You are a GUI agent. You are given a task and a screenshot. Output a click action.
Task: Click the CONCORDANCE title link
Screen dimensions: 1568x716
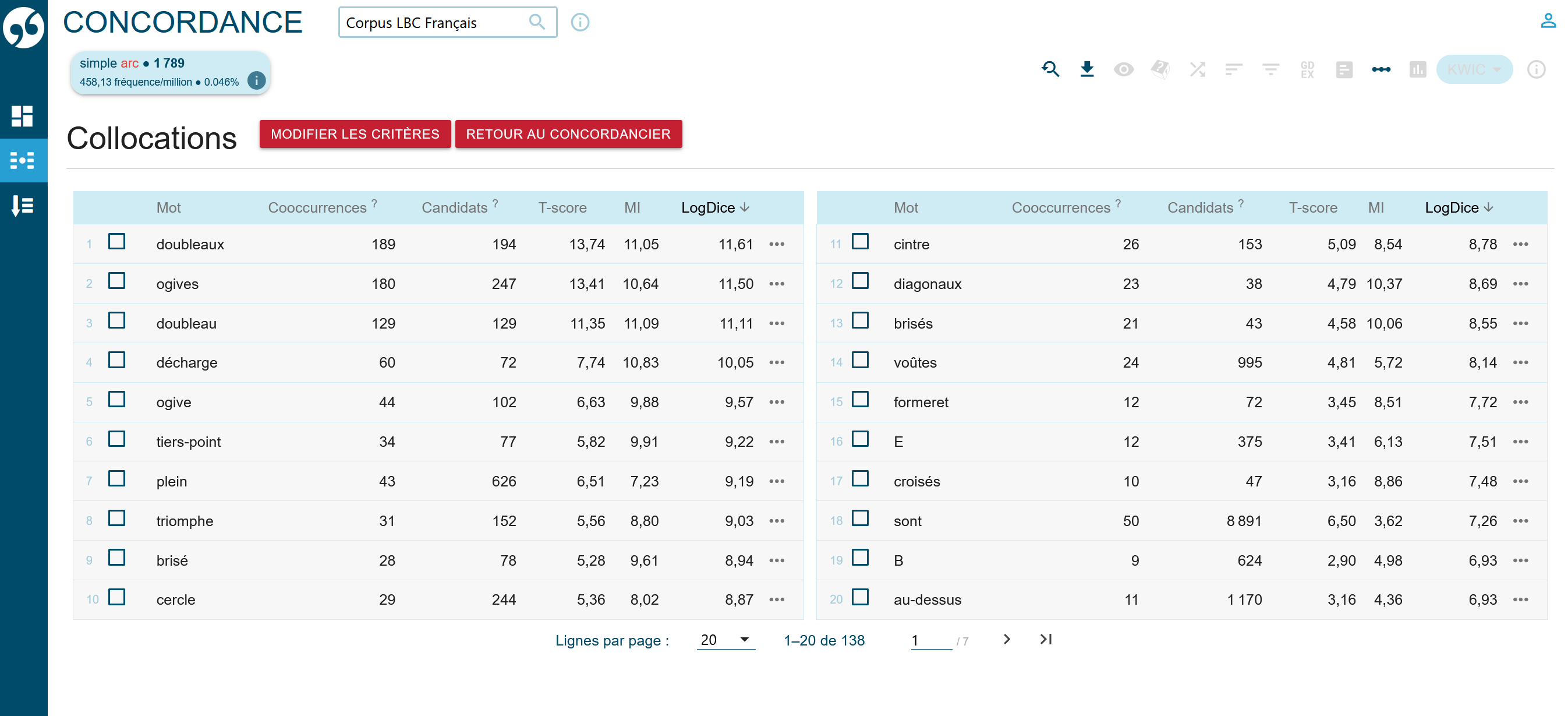pos(183,23)
